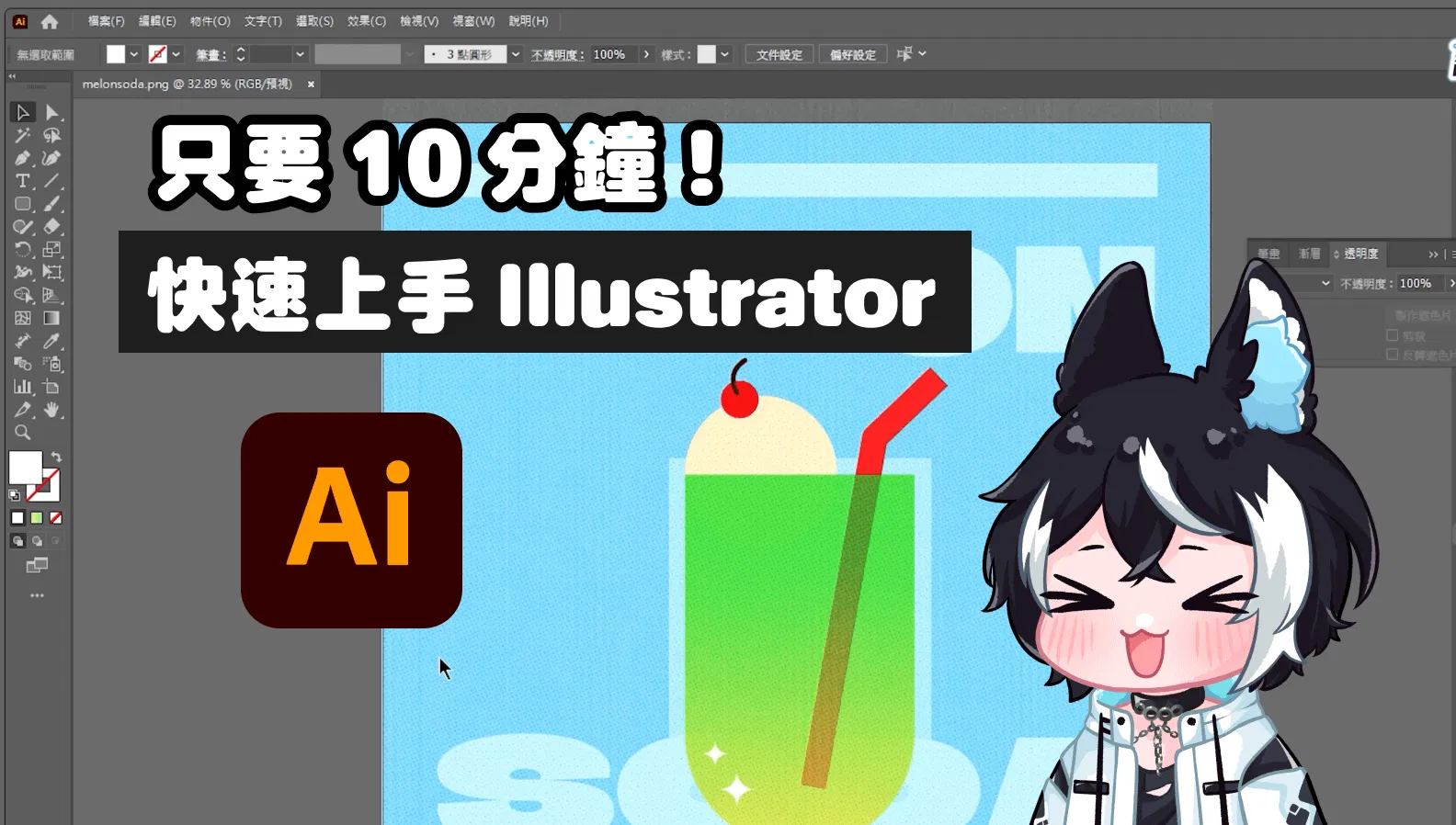The height and width of the screenshot is (825, 1456).
Task: Change screen mode at toolbar bottom
Action: [x=37, y=565]
